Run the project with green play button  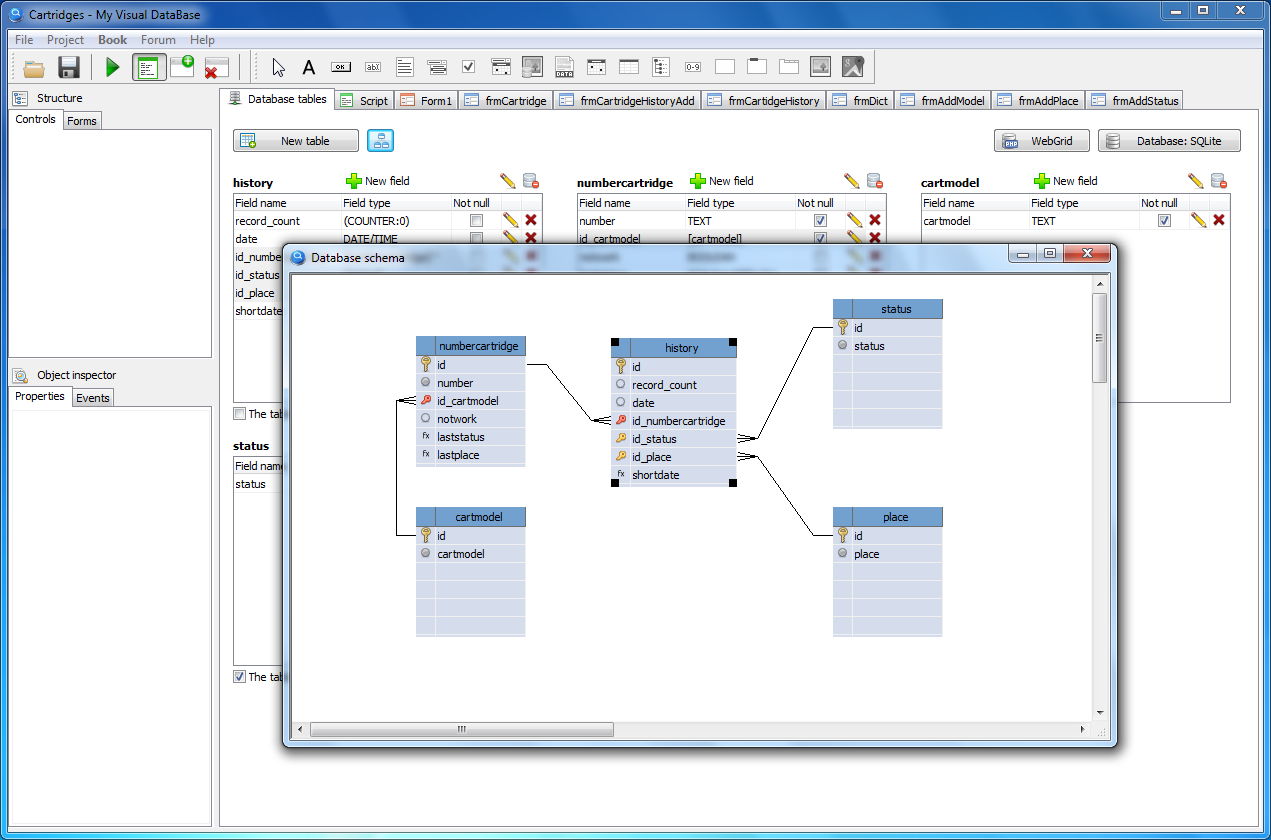112,68
